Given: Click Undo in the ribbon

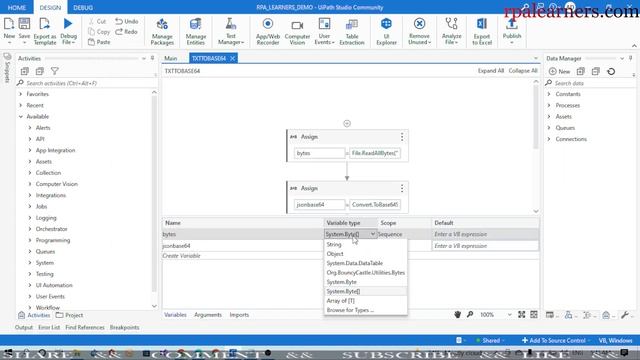Looking at the screenshot, I should [127, 21].
